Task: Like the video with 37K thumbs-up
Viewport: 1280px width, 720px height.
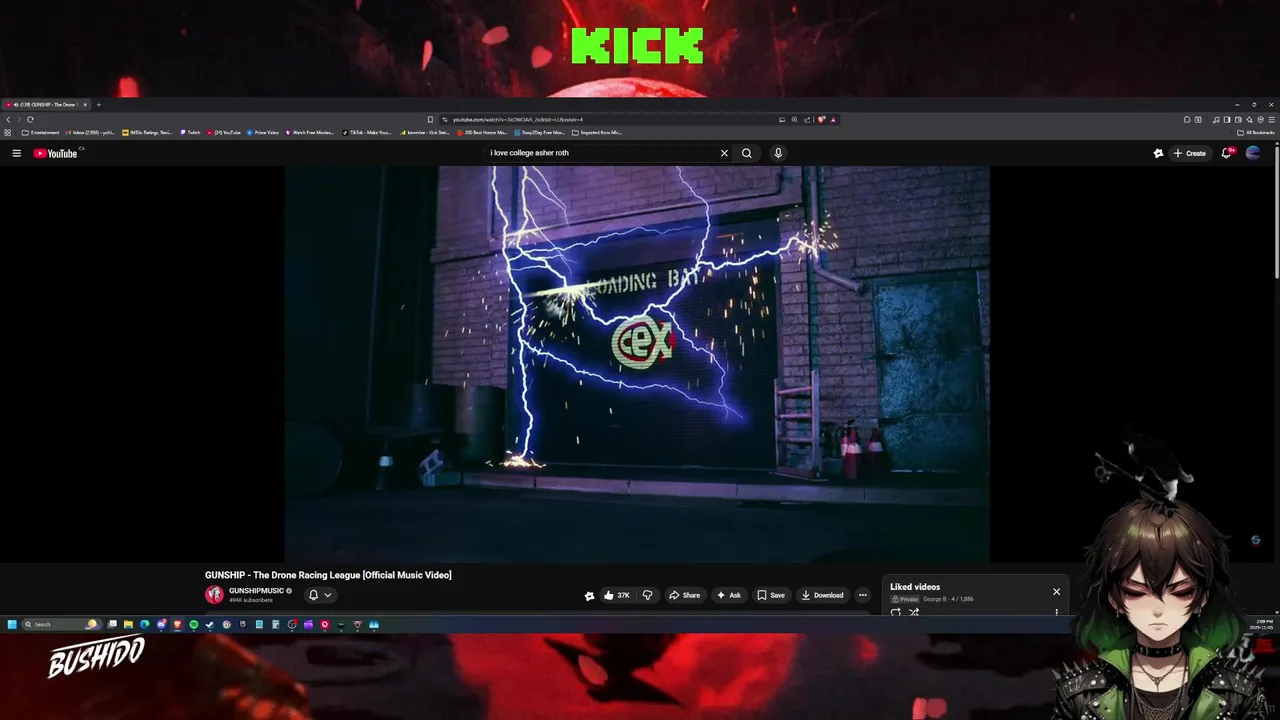Action: 616,595
